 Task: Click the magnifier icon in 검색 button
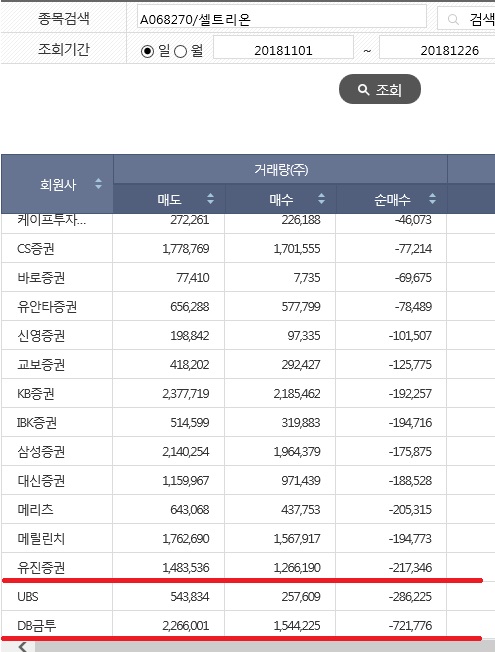[453, 20]
